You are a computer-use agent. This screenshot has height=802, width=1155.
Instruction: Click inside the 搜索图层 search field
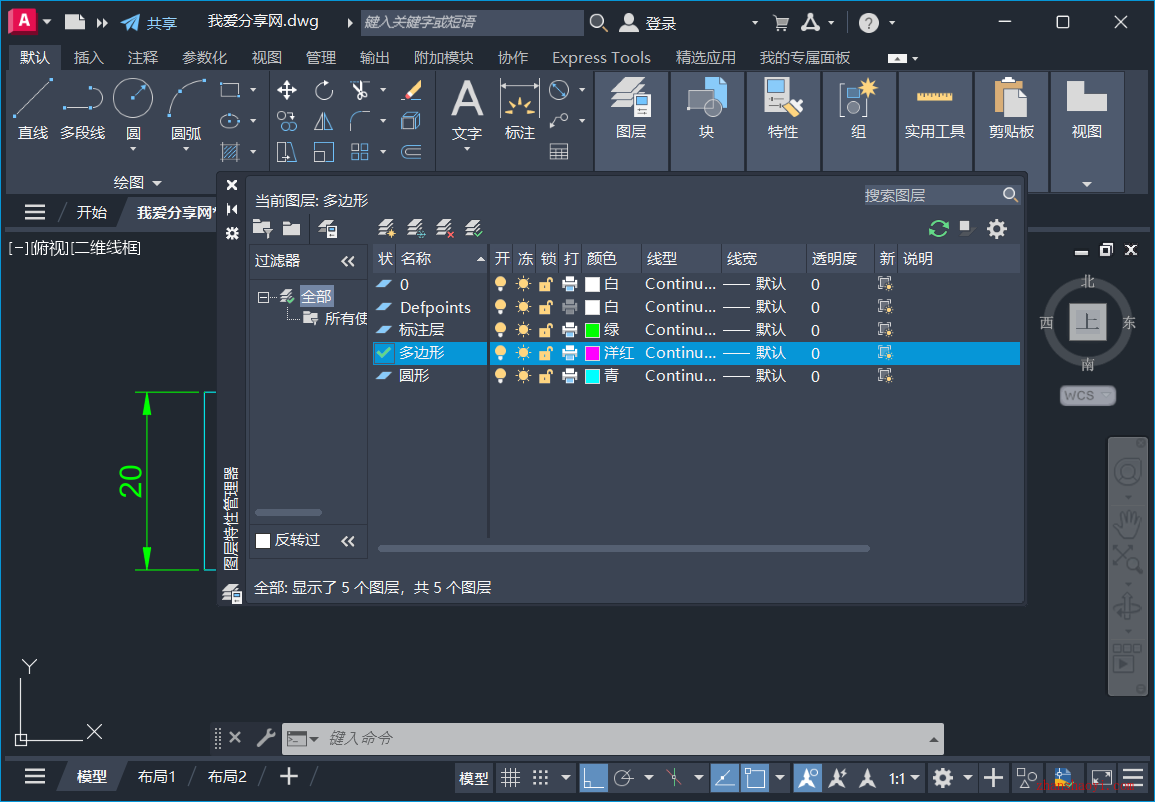(x=930, y=194)
